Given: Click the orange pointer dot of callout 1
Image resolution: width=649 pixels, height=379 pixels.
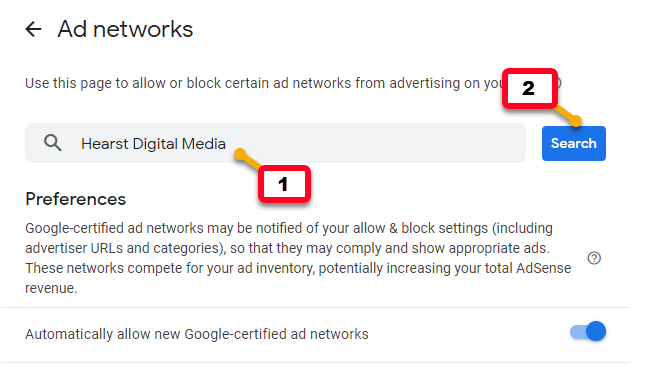Looking at the screenshot, I should click(x=240, y=155).
